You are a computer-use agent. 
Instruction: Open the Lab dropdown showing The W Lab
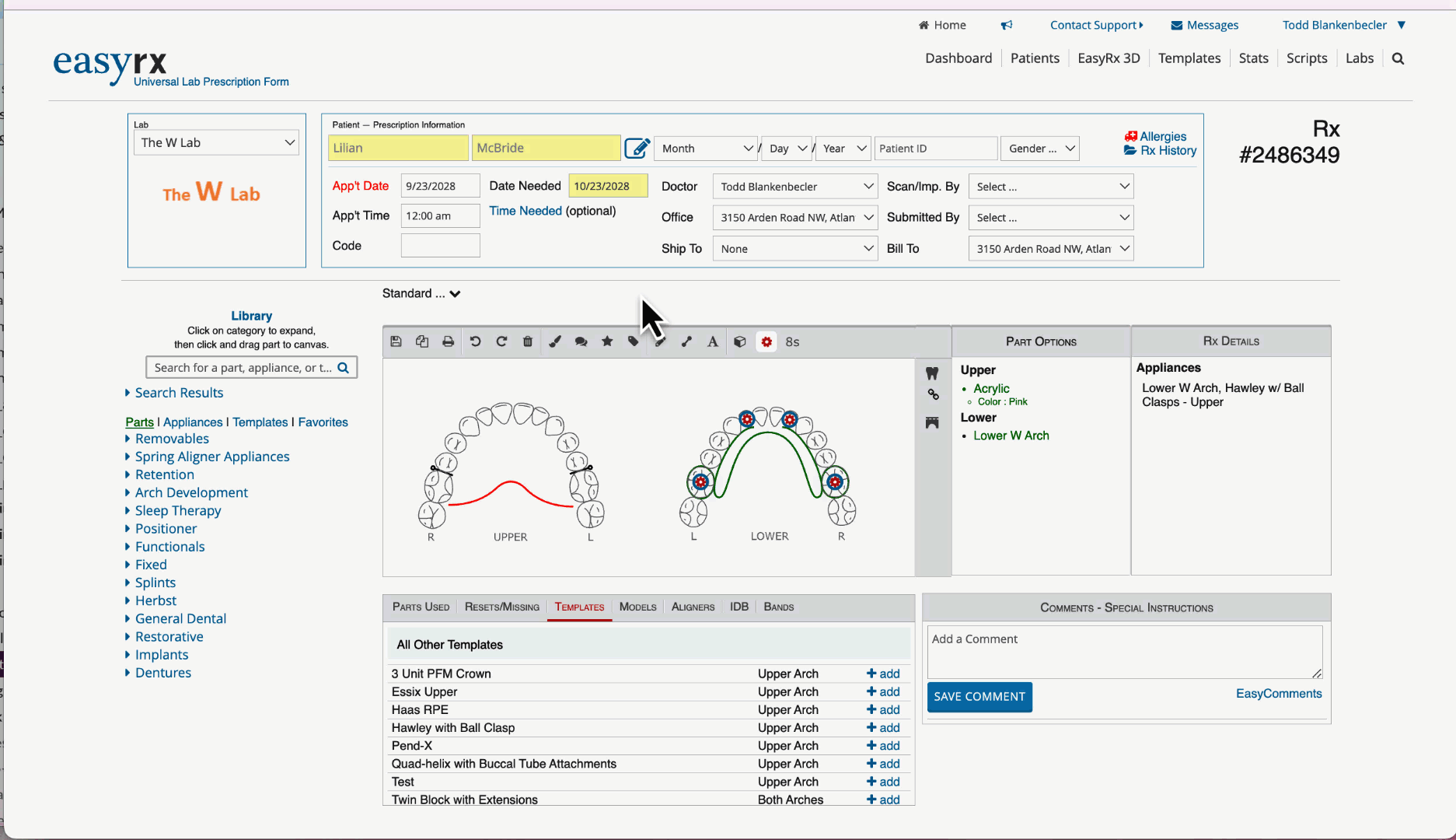tap(217, 142)
